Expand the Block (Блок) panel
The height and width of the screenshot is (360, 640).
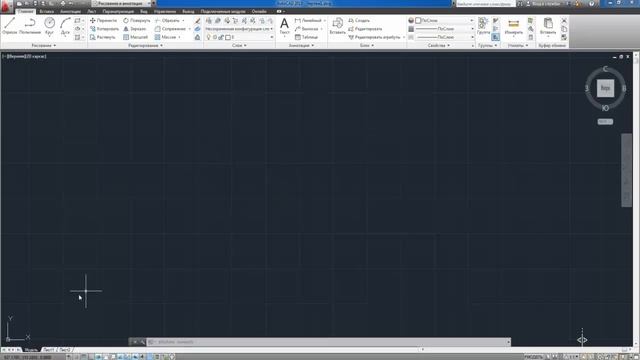tap(367, 46)
